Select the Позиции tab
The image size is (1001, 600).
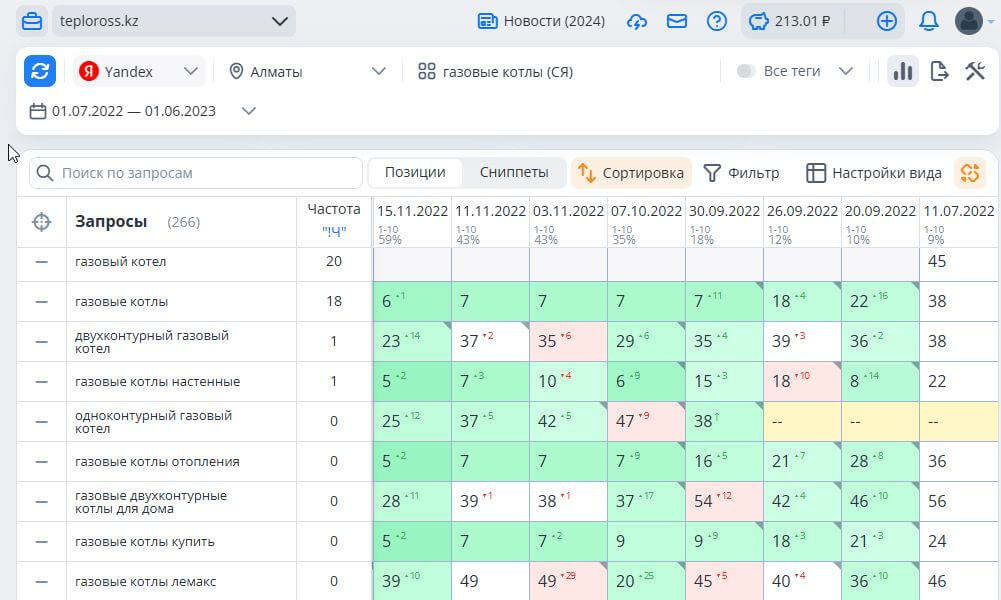click(x=415, y=172)
